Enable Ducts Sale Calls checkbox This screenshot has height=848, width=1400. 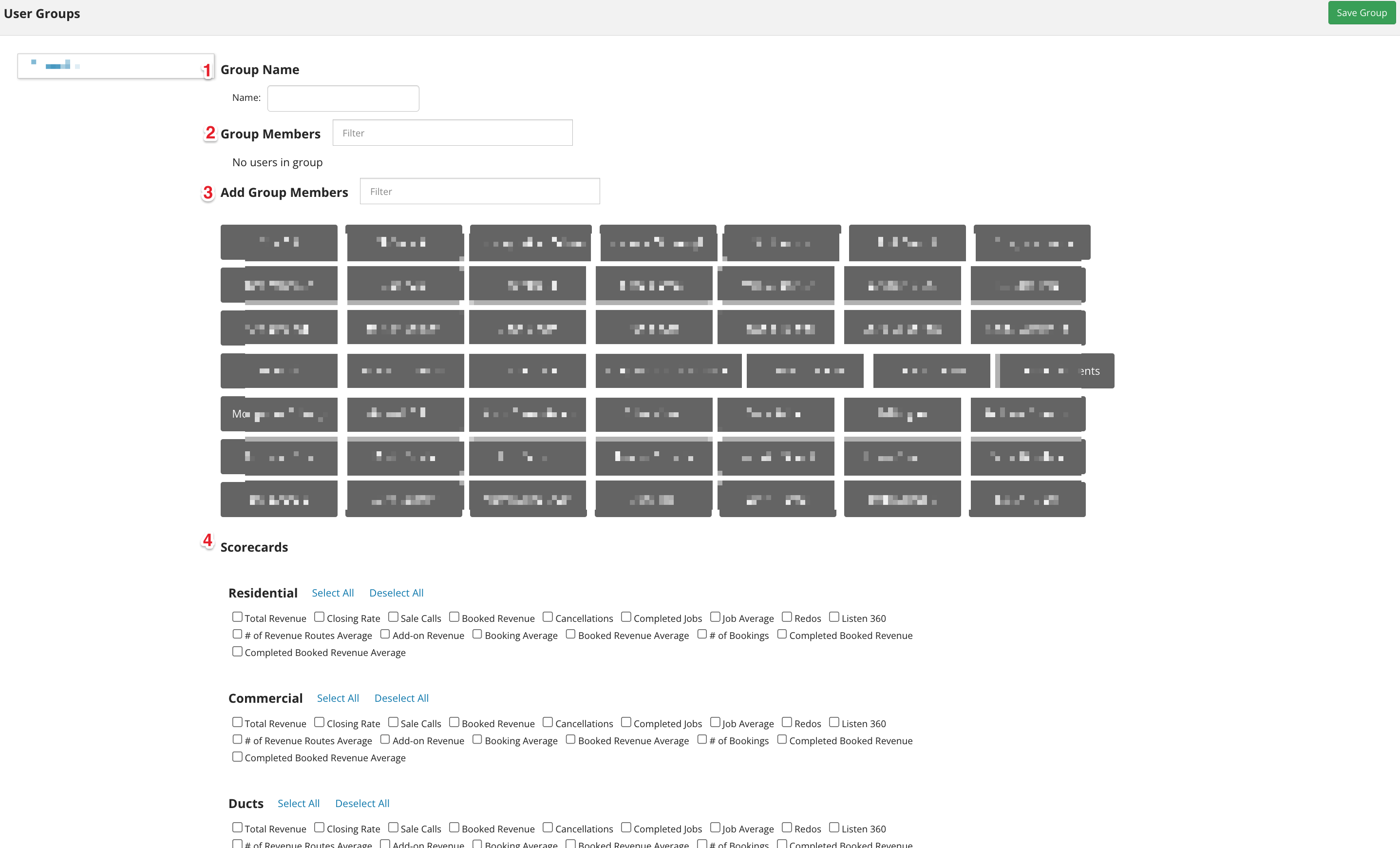[393, 827]
